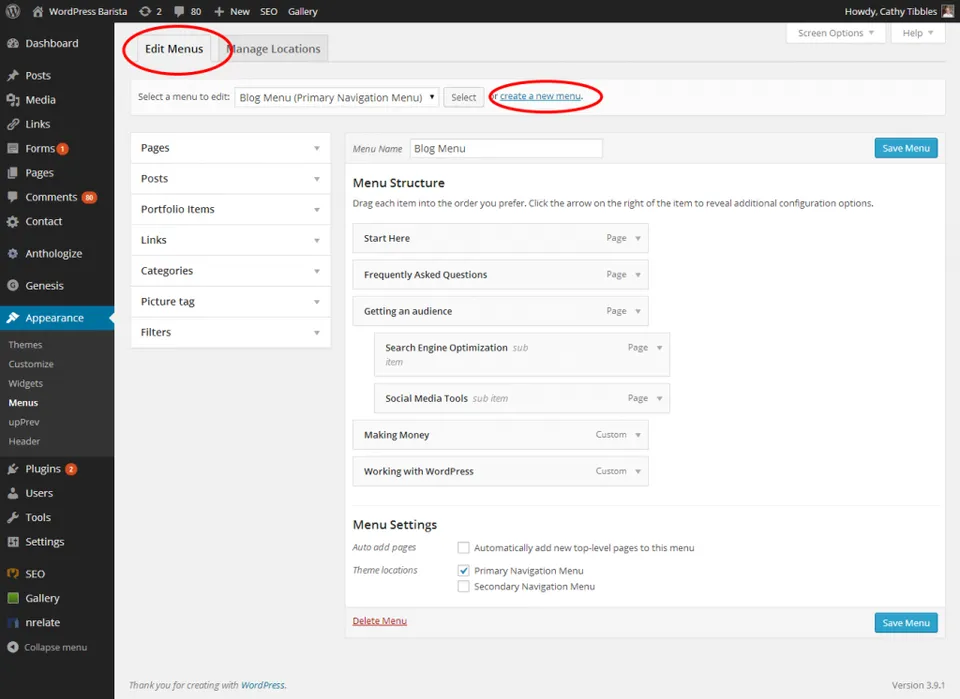Expand the Categories accordion panel
This screenshot has height=699, width=960.
click(230, 270)
